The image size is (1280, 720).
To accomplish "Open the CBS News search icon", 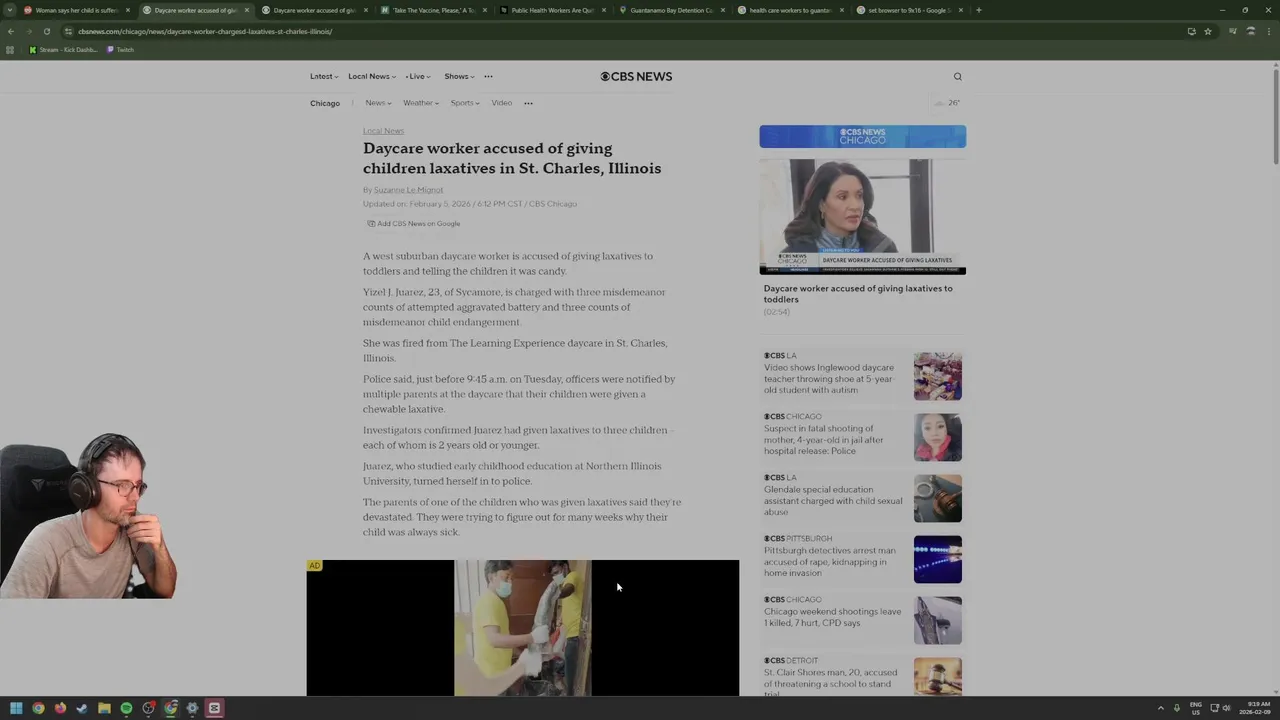I will coord(957,76).
